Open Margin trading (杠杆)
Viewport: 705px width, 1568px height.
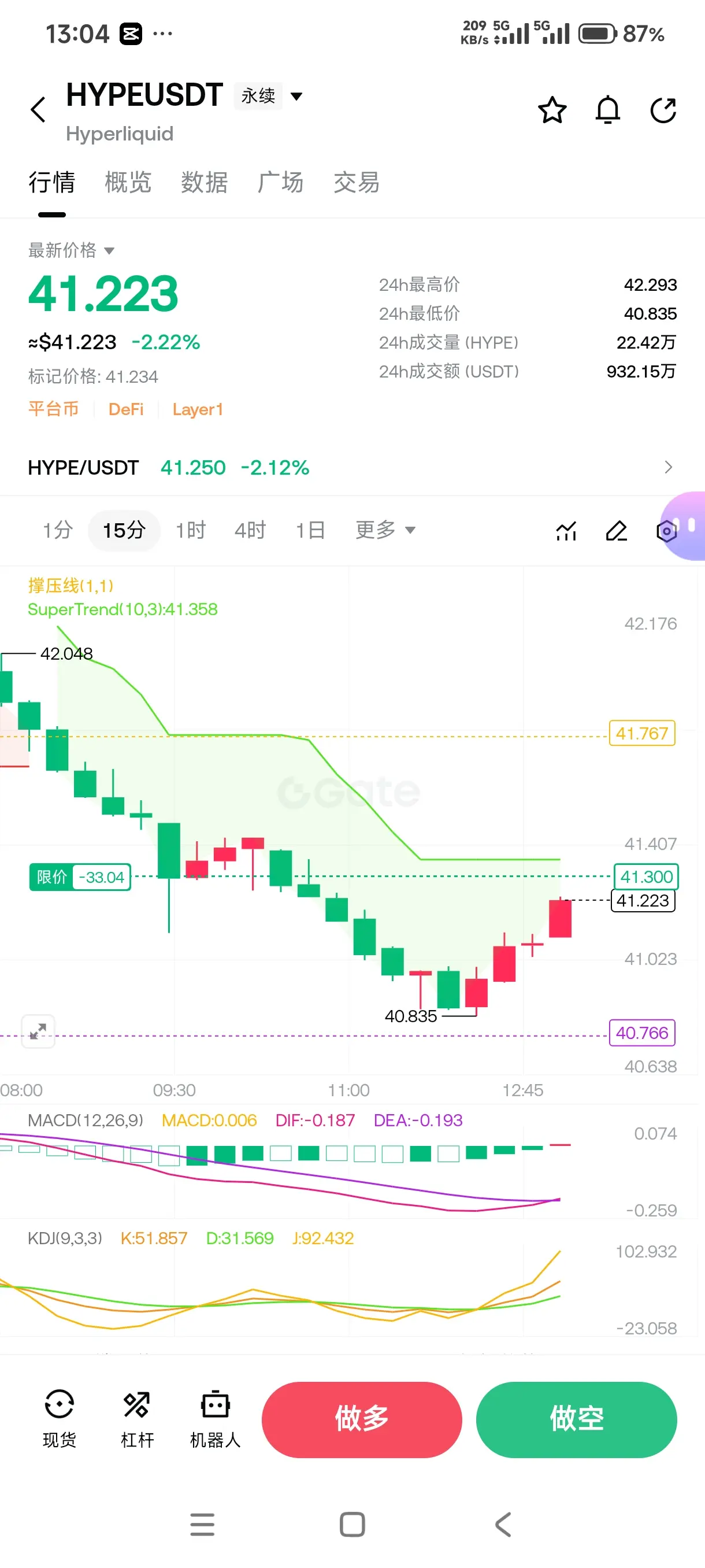(x=138, y=1419)
